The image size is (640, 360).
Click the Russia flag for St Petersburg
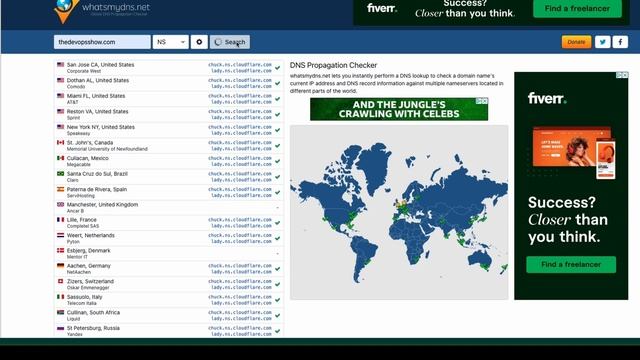60,328
